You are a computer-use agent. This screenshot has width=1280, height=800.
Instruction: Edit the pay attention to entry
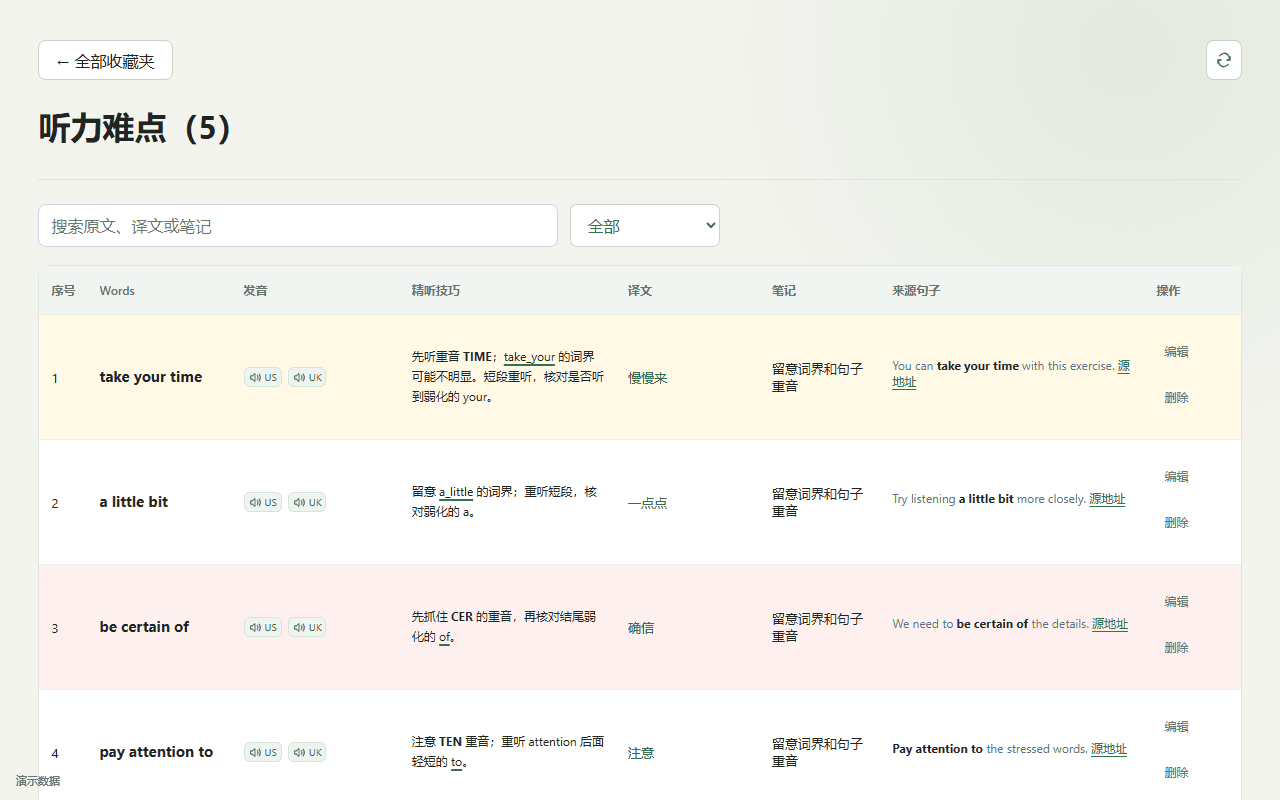(x=1176, y=727)
